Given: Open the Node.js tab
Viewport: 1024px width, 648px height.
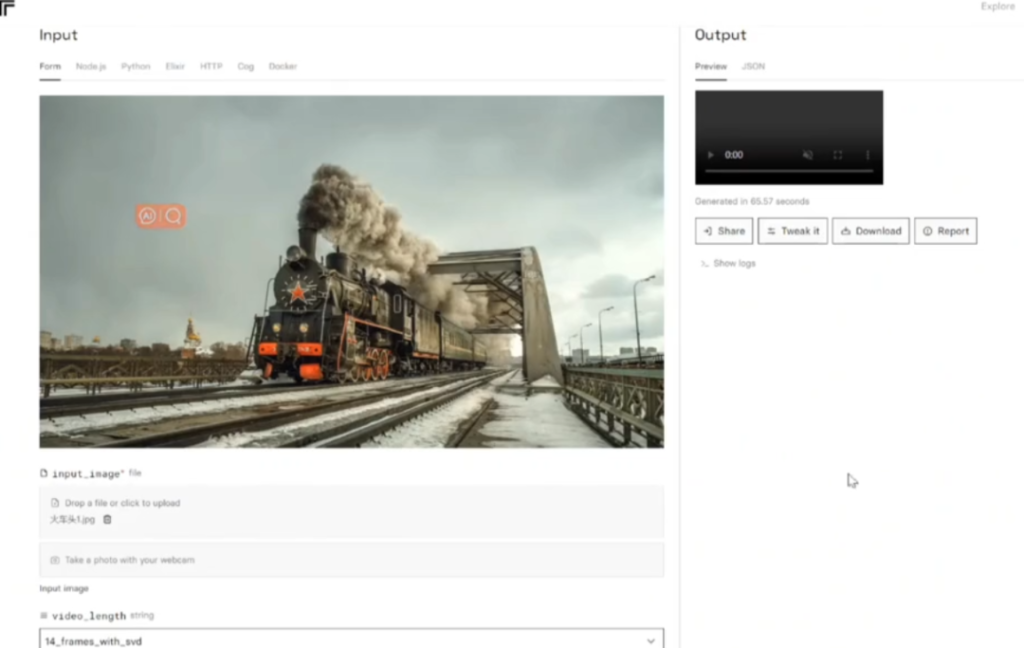Looking at the screenshot, I should click(91, 66).
